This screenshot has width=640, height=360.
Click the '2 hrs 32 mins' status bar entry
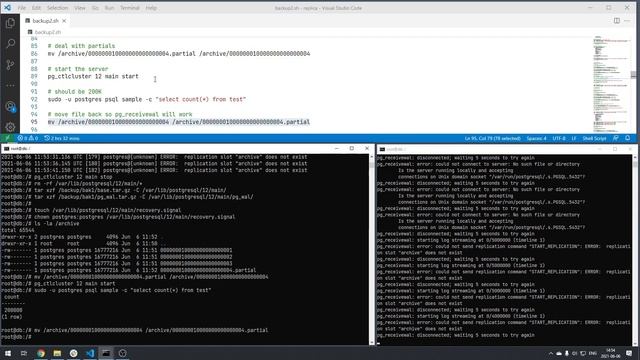click(62, 138)
